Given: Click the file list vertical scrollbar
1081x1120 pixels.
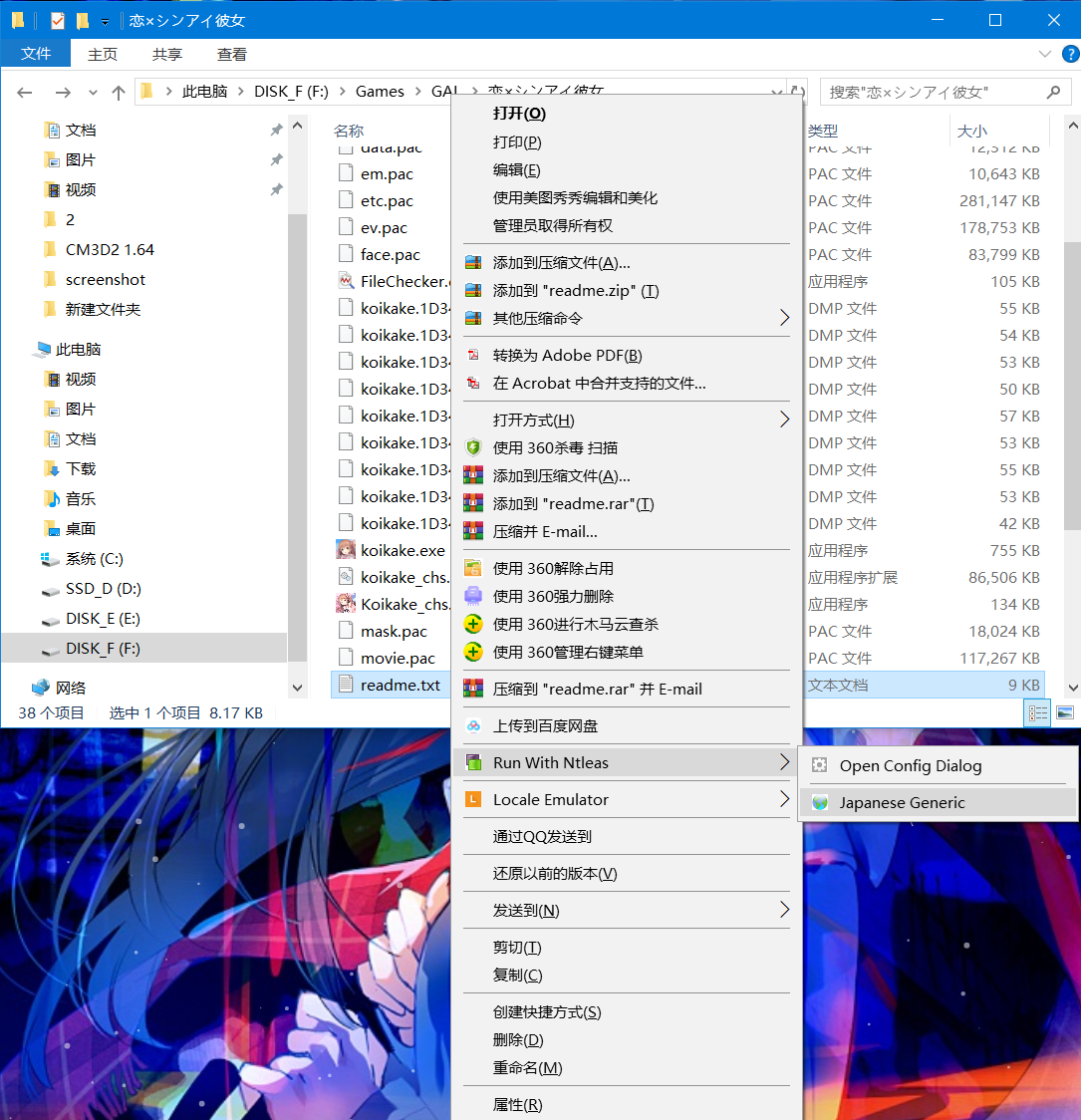Looking at the screenshot, I should click(1072, 386).
